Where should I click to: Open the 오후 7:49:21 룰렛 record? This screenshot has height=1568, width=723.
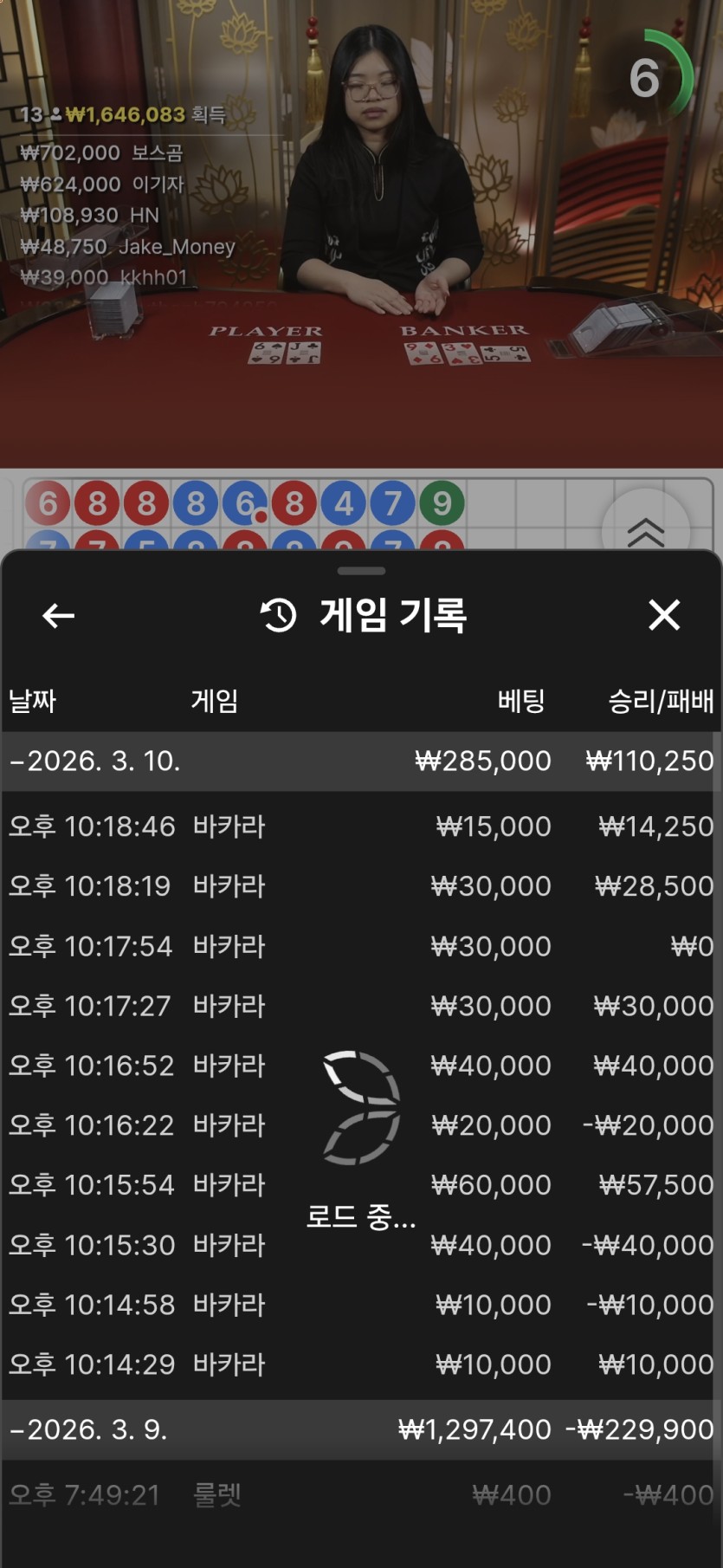tap(361, 1495)
